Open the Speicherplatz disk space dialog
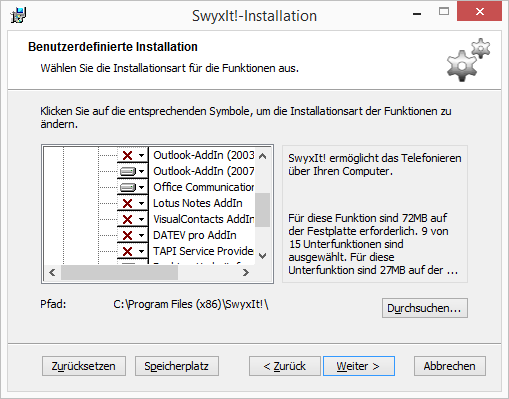This screenshot has width=509, height=399. point(177,366)
